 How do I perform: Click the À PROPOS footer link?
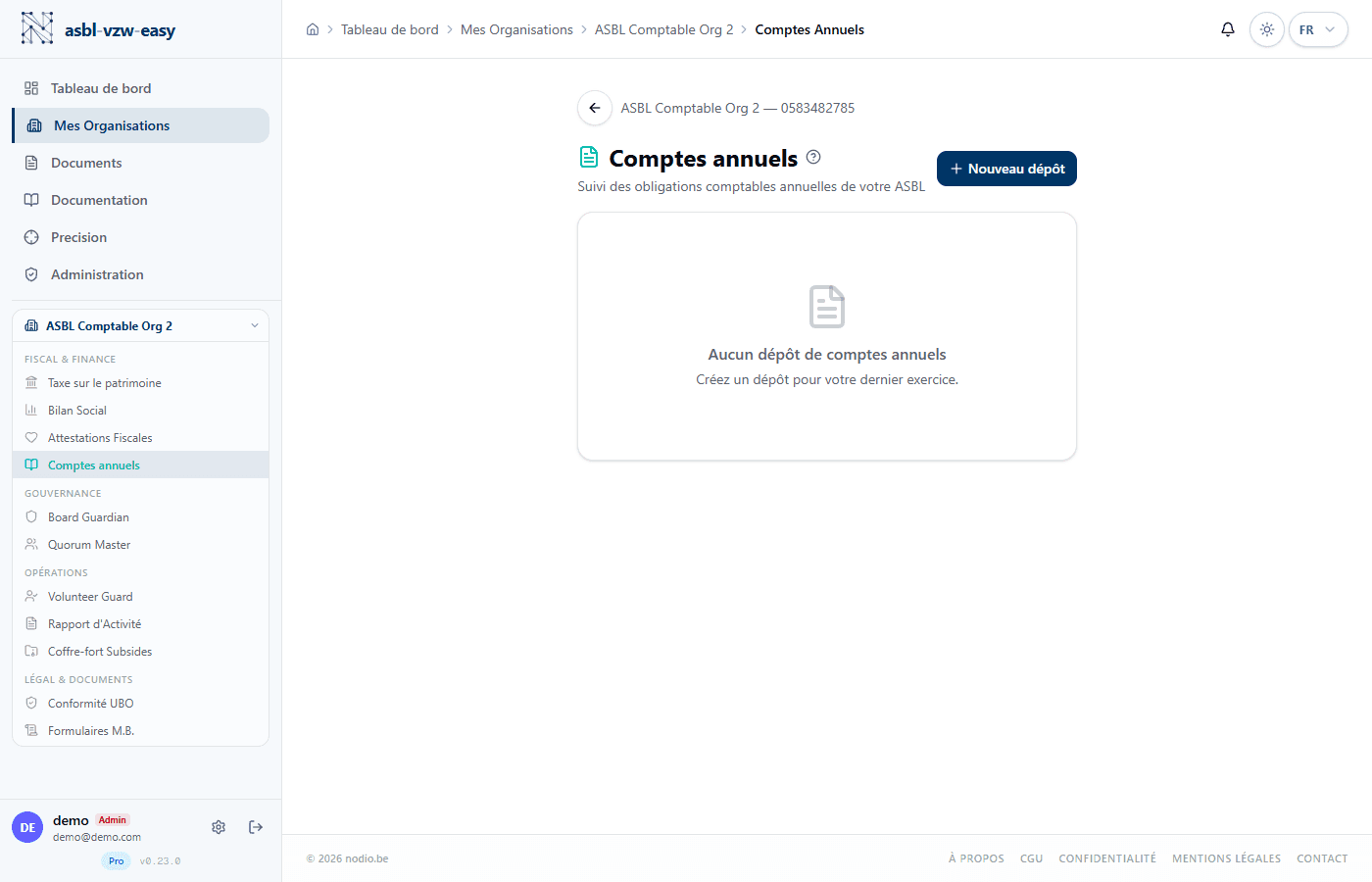point(976,858)
